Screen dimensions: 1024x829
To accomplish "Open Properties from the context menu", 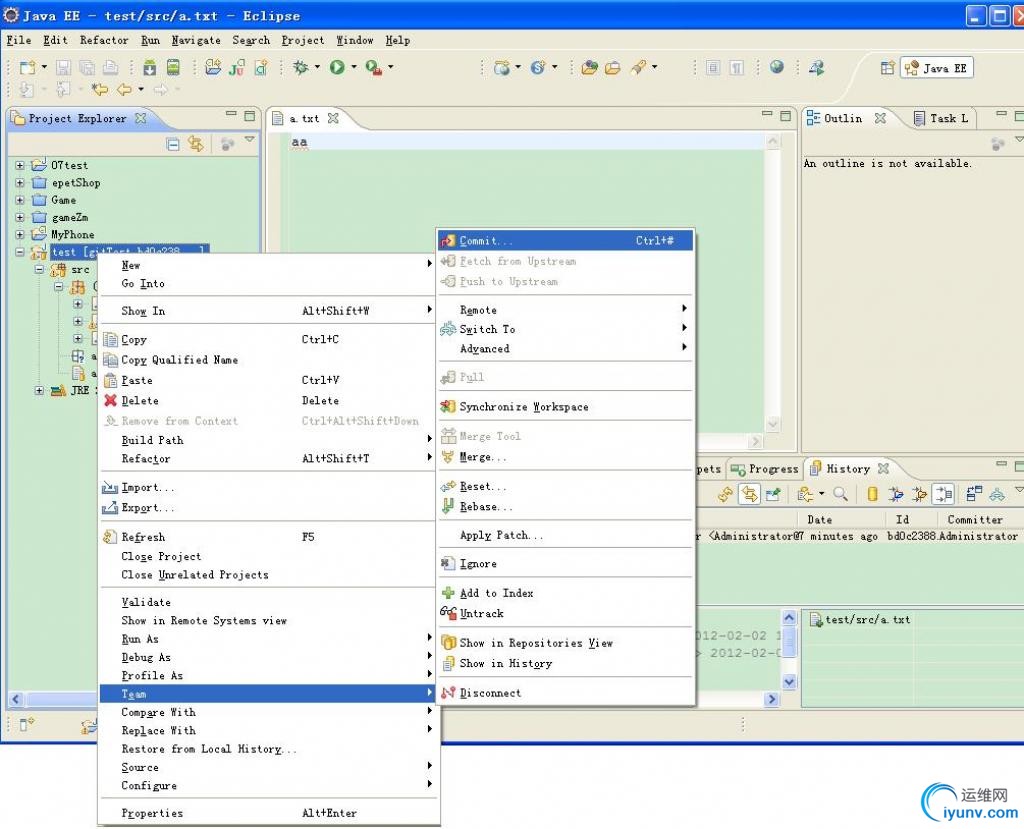I will (x=268, y=813).
